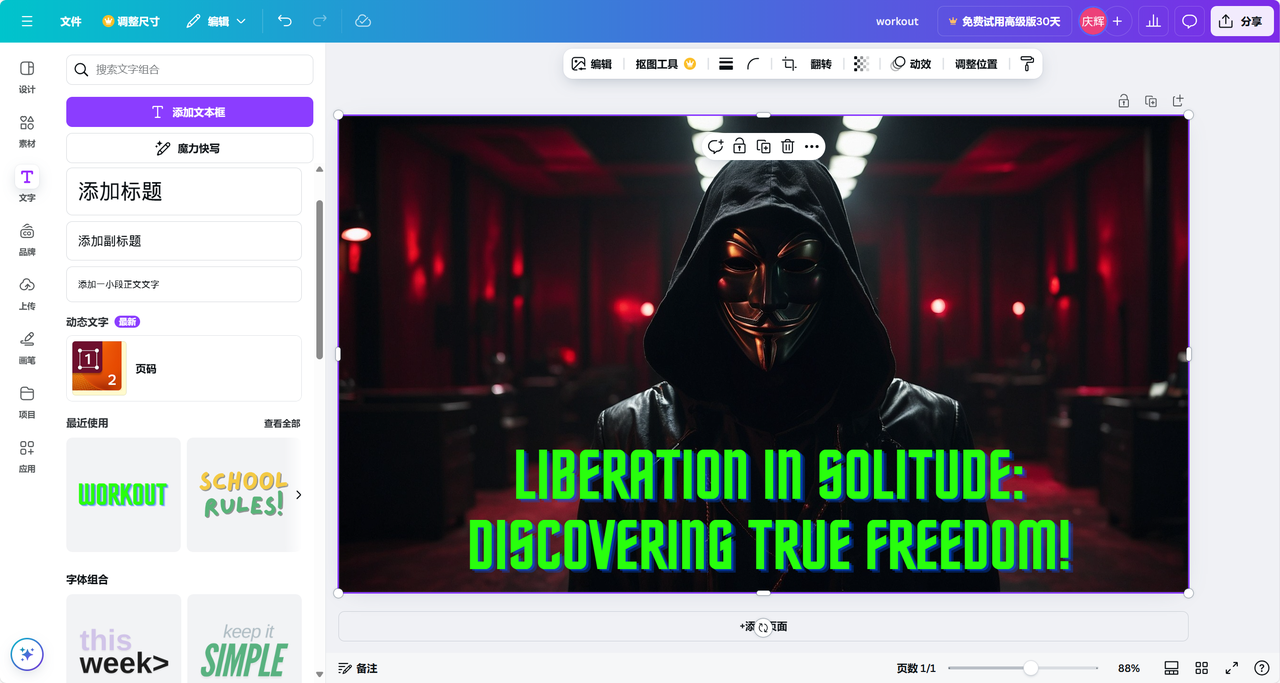This screenshot has height=683, width=1280.
Task: Click the 添加文本框 button
Action: (189, 112)
